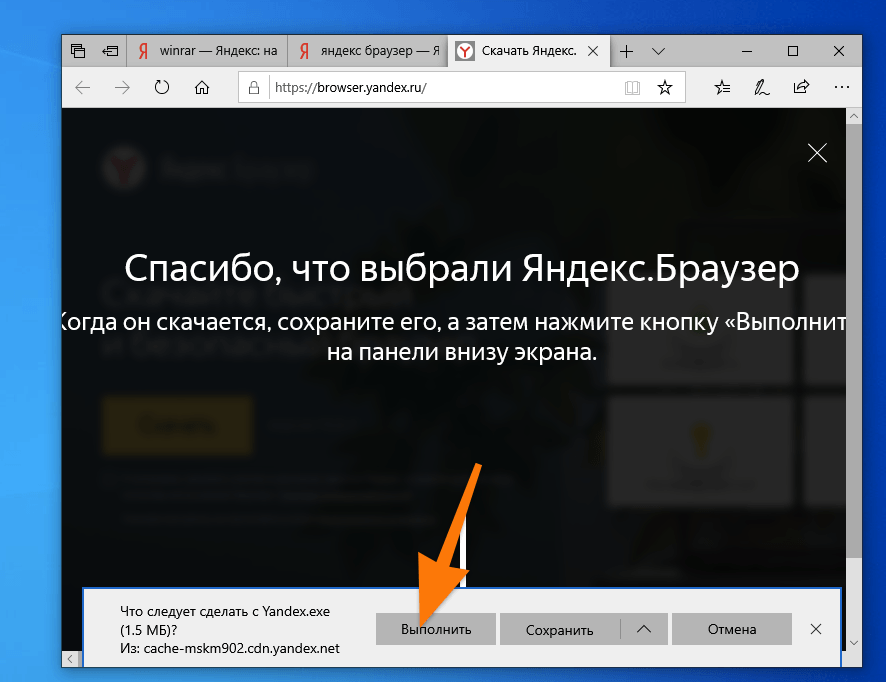Switch to the яндекс браузер tab
Screen dimensions: 886x682
368,51
